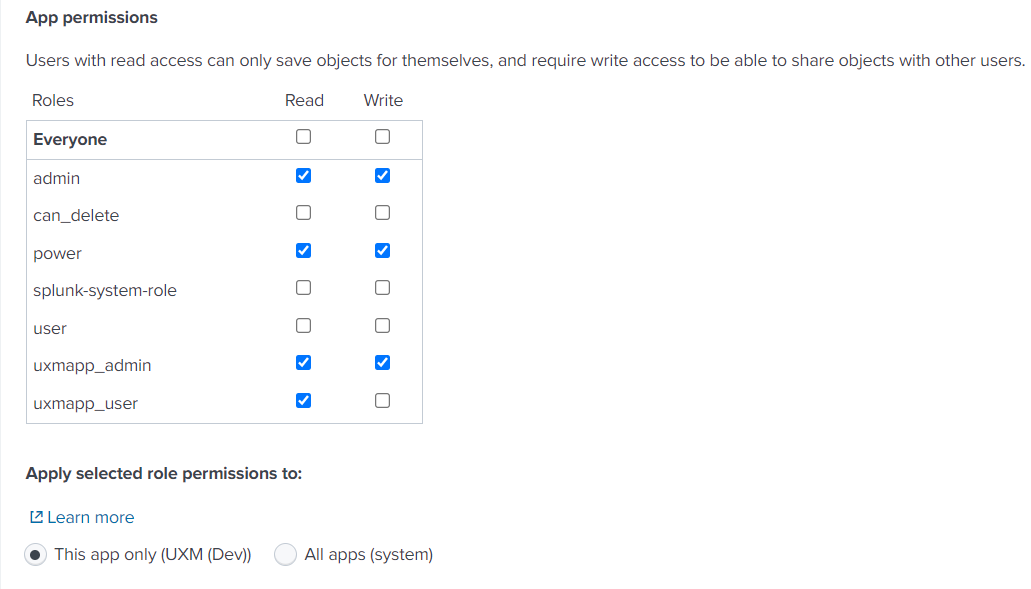Uncheck Read permission for admin role
This screenshot has height=589, width=1031.
(x=304, y=176)
